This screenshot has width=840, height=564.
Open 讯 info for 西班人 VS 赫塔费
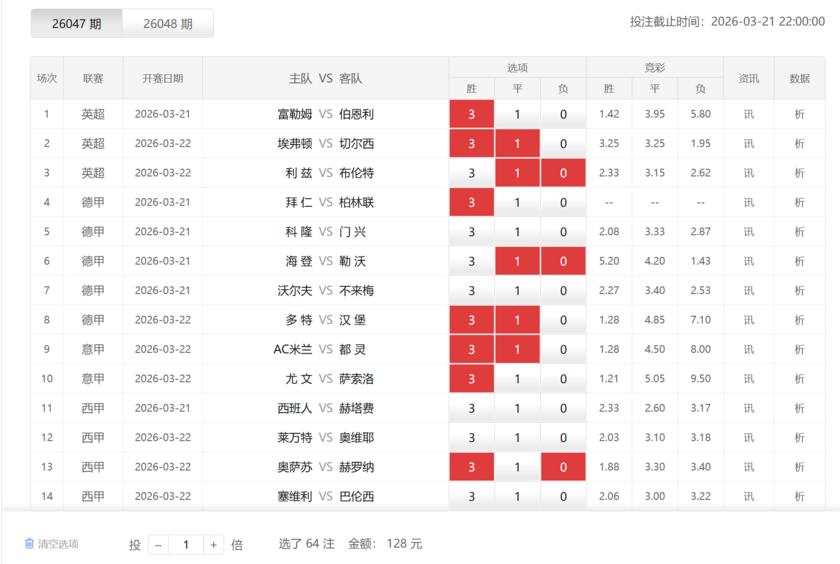(x=748, y=408)
